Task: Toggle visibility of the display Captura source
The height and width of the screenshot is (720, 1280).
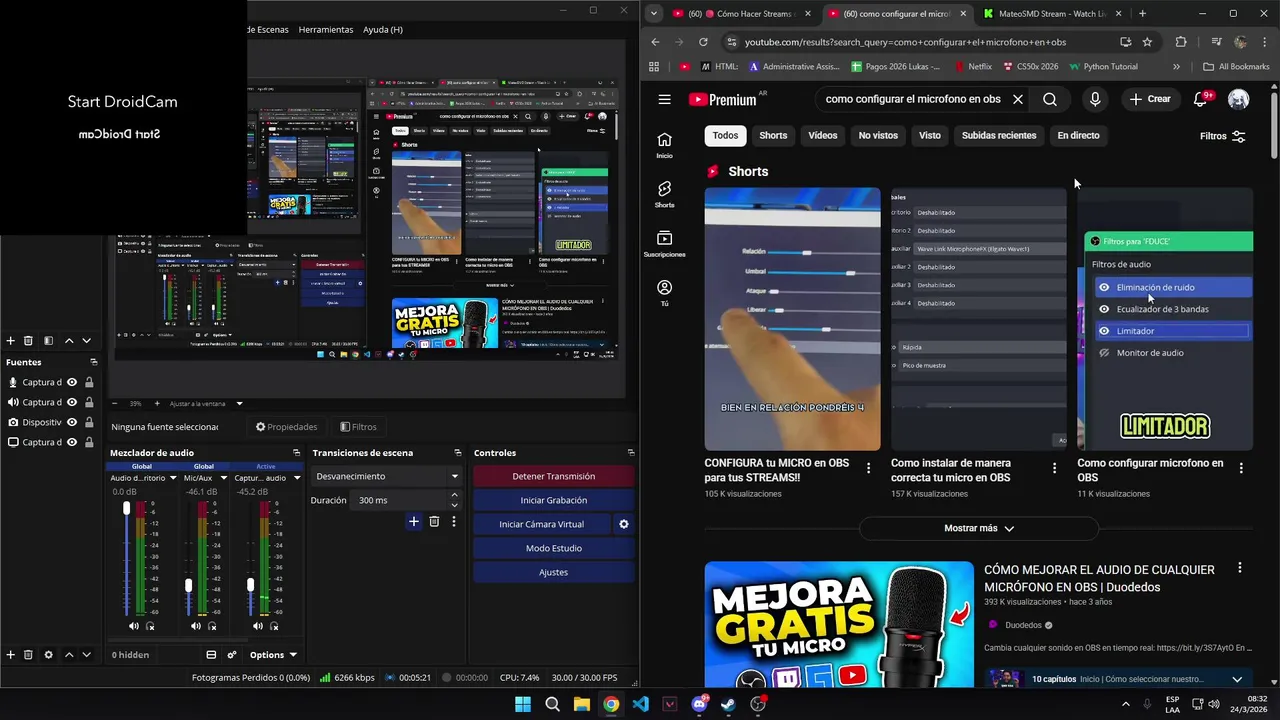Action: click(x=72, y=442)
